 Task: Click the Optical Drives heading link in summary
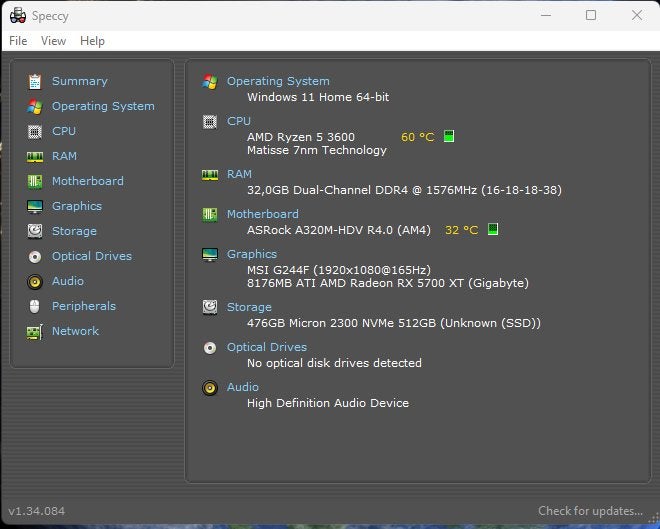click(x=267, y=347)
